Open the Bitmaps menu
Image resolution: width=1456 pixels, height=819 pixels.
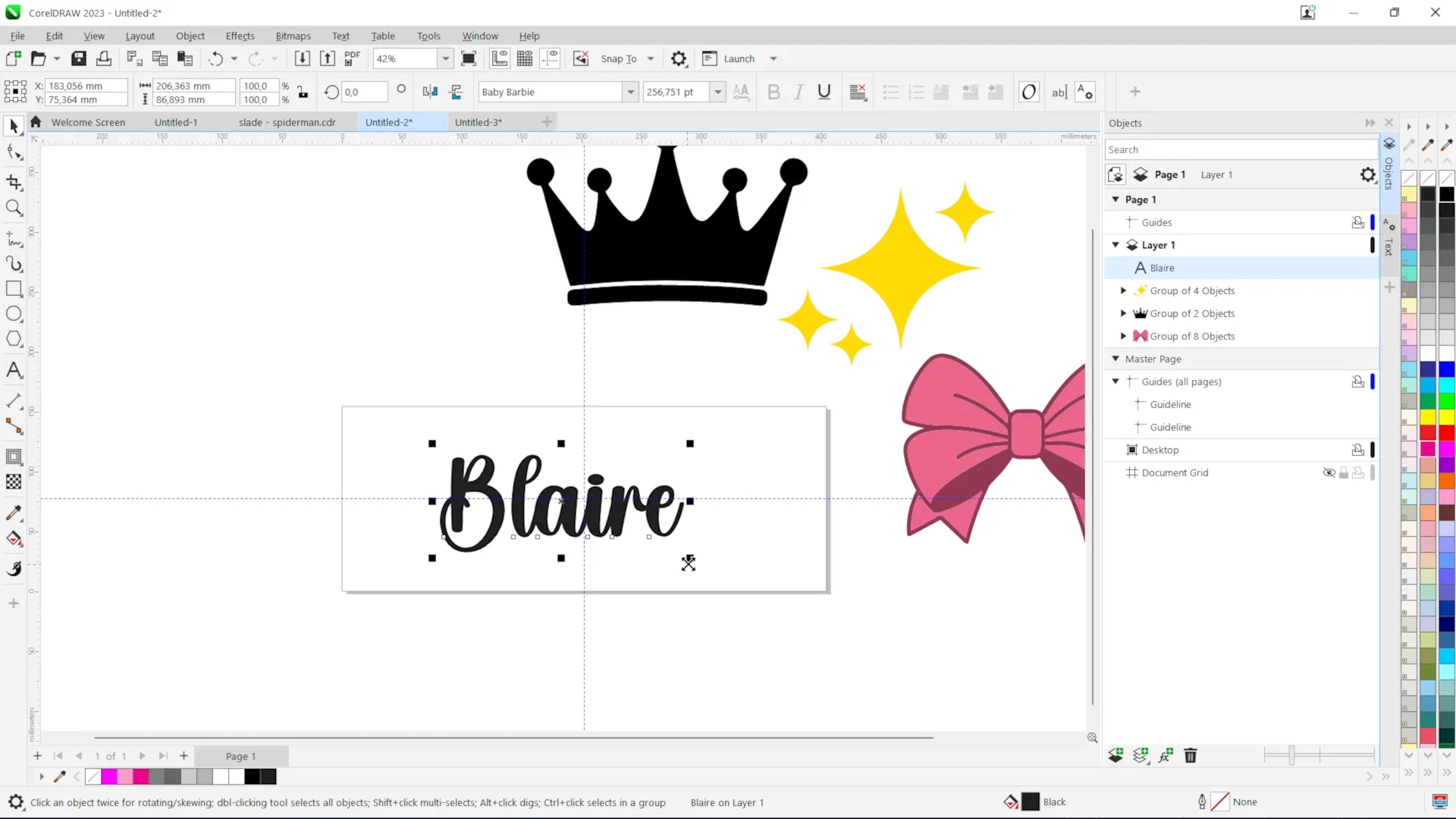[293, 36]
